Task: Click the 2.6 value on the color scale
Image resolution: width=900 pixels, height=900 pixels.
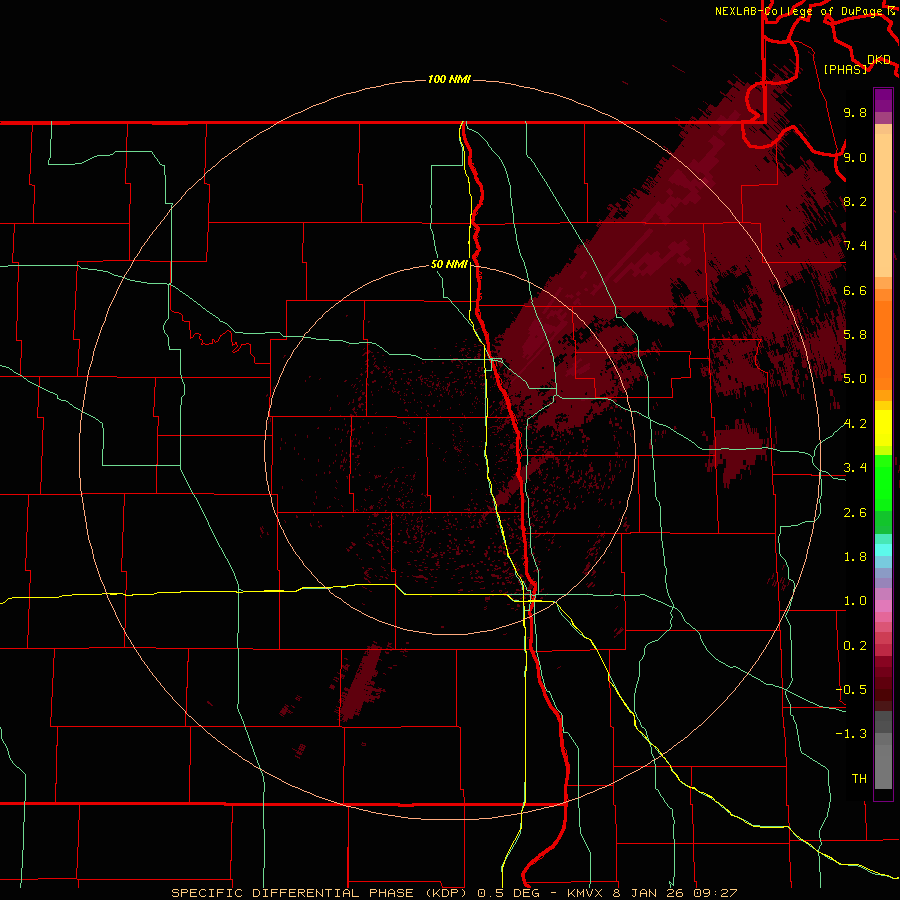Action: (855, 513)
